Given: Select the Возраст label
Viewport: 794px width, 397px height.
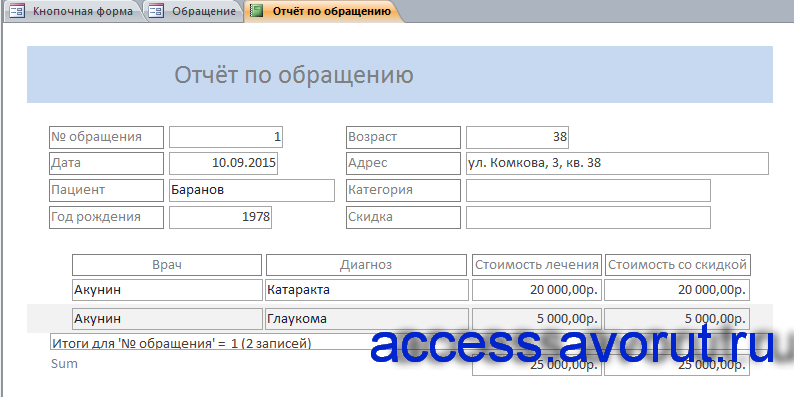Looking at the screenshot, I should tap(403, 137).
